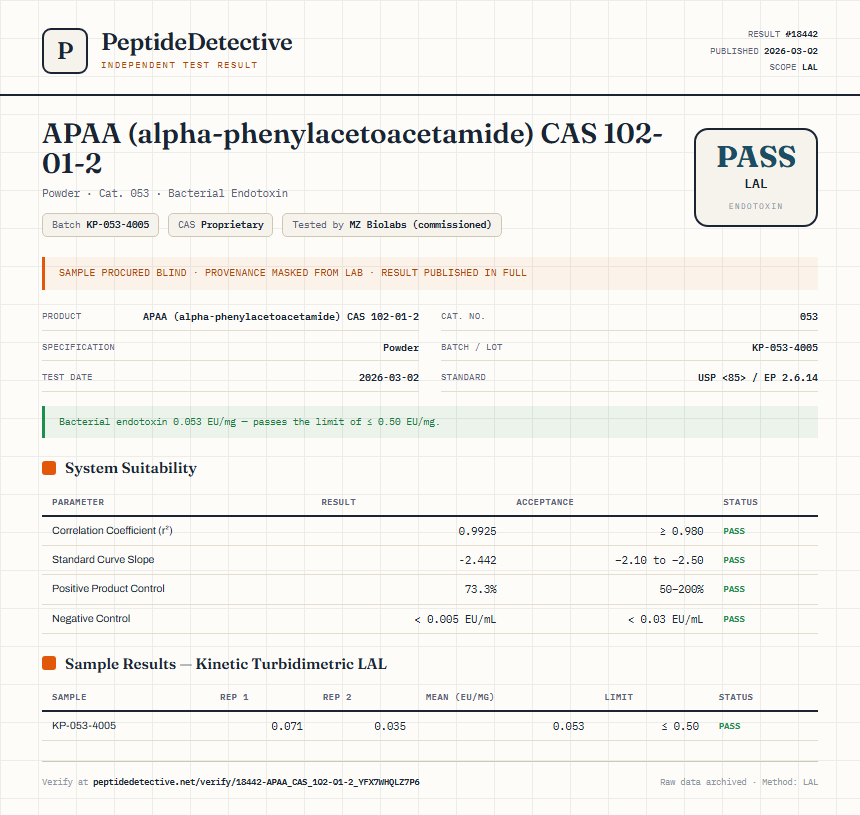Click PASS status in Negative Control row
Screen dimensions: 860x815
(x=734, y=619)
